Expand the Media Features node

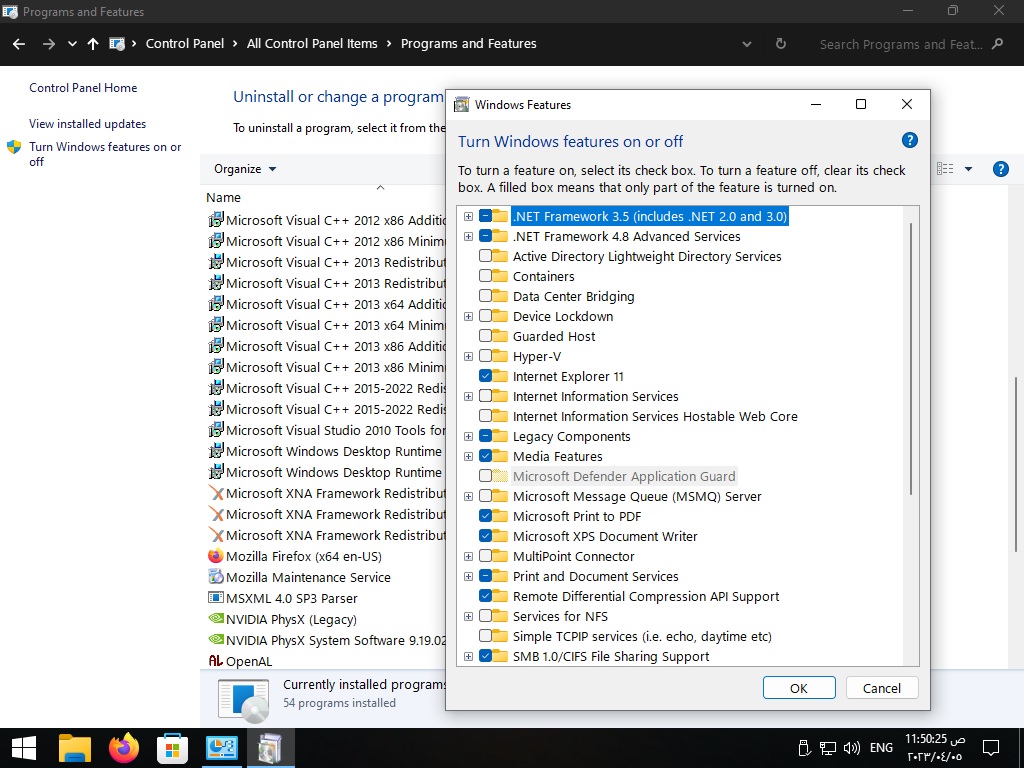point(468,456)
